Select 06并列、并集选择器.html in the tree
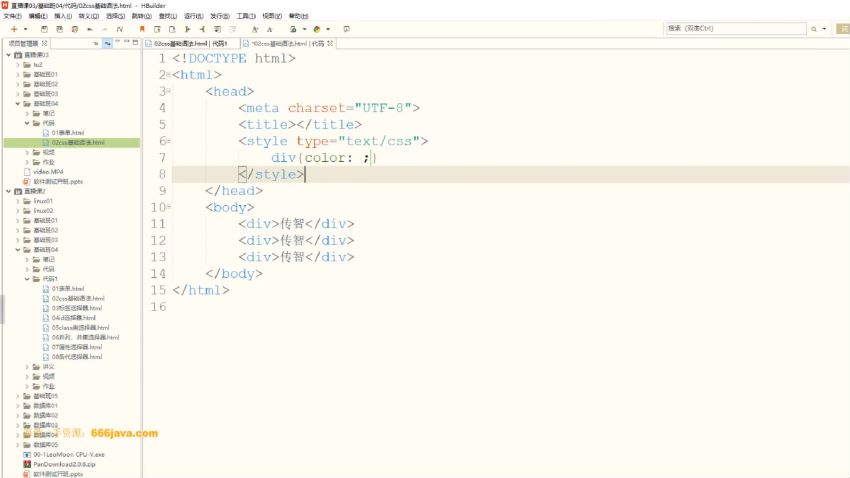 pyautogui.click(x=85, y=338)
